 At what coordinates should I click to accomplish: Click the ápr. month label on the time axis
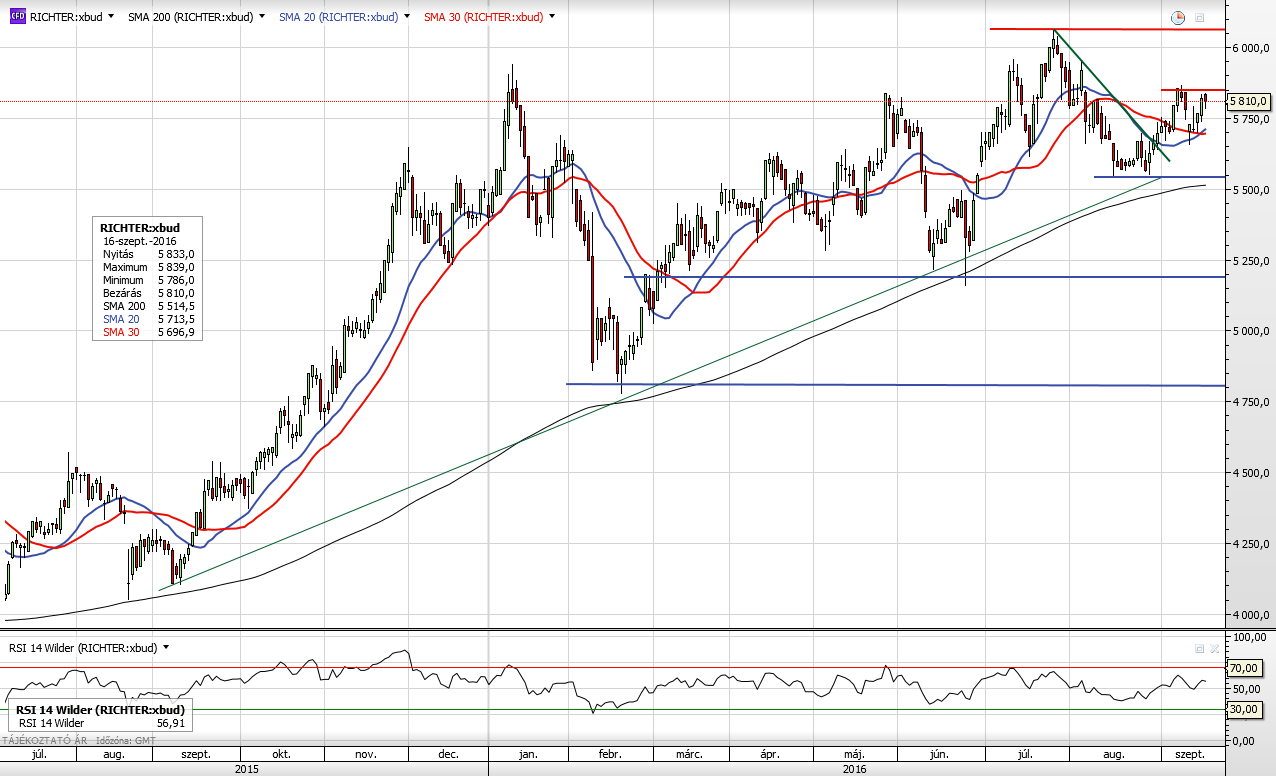[769, 754]
